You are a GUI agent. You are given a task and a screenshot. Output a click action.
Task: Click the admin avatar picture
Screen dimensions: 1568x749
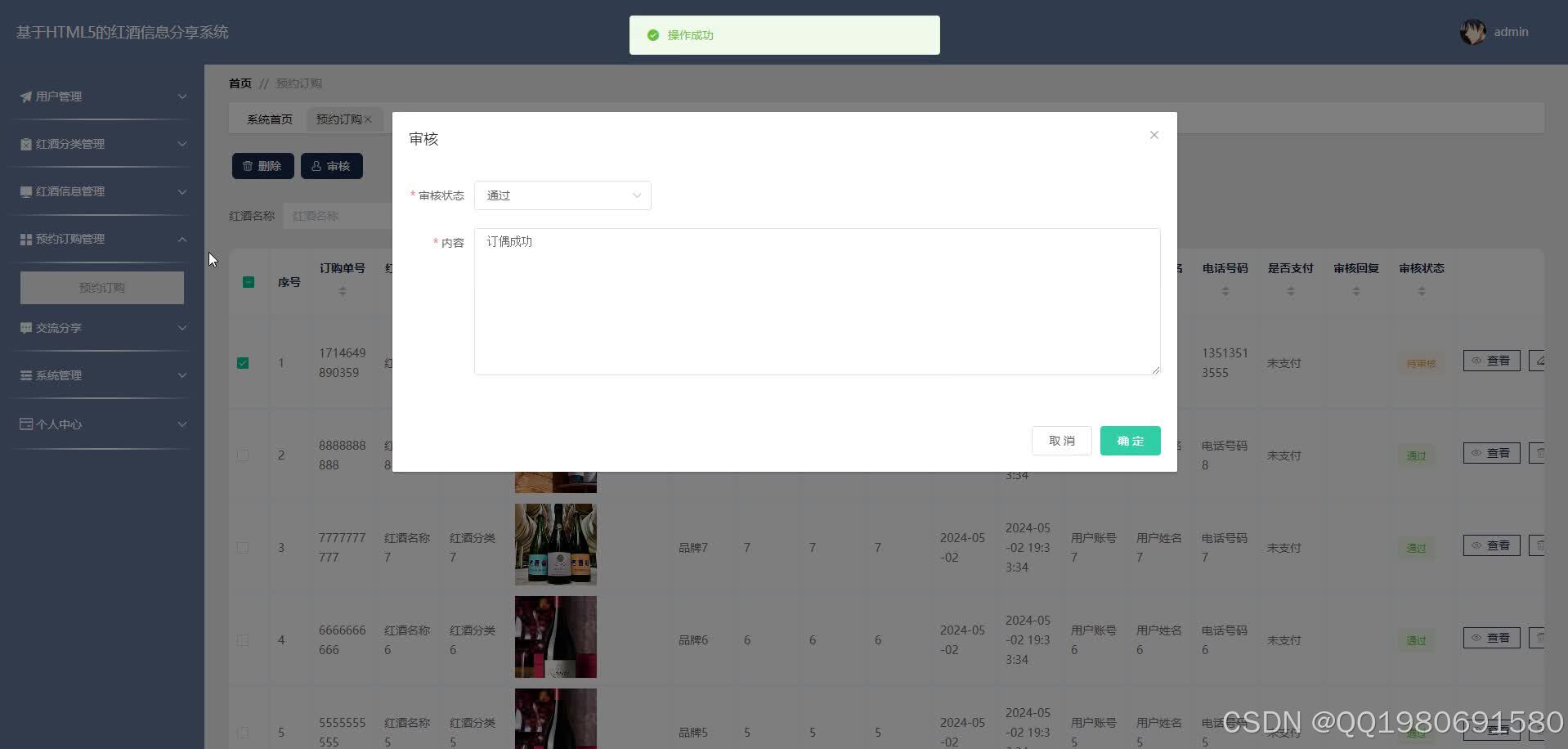coord(1472,32)
